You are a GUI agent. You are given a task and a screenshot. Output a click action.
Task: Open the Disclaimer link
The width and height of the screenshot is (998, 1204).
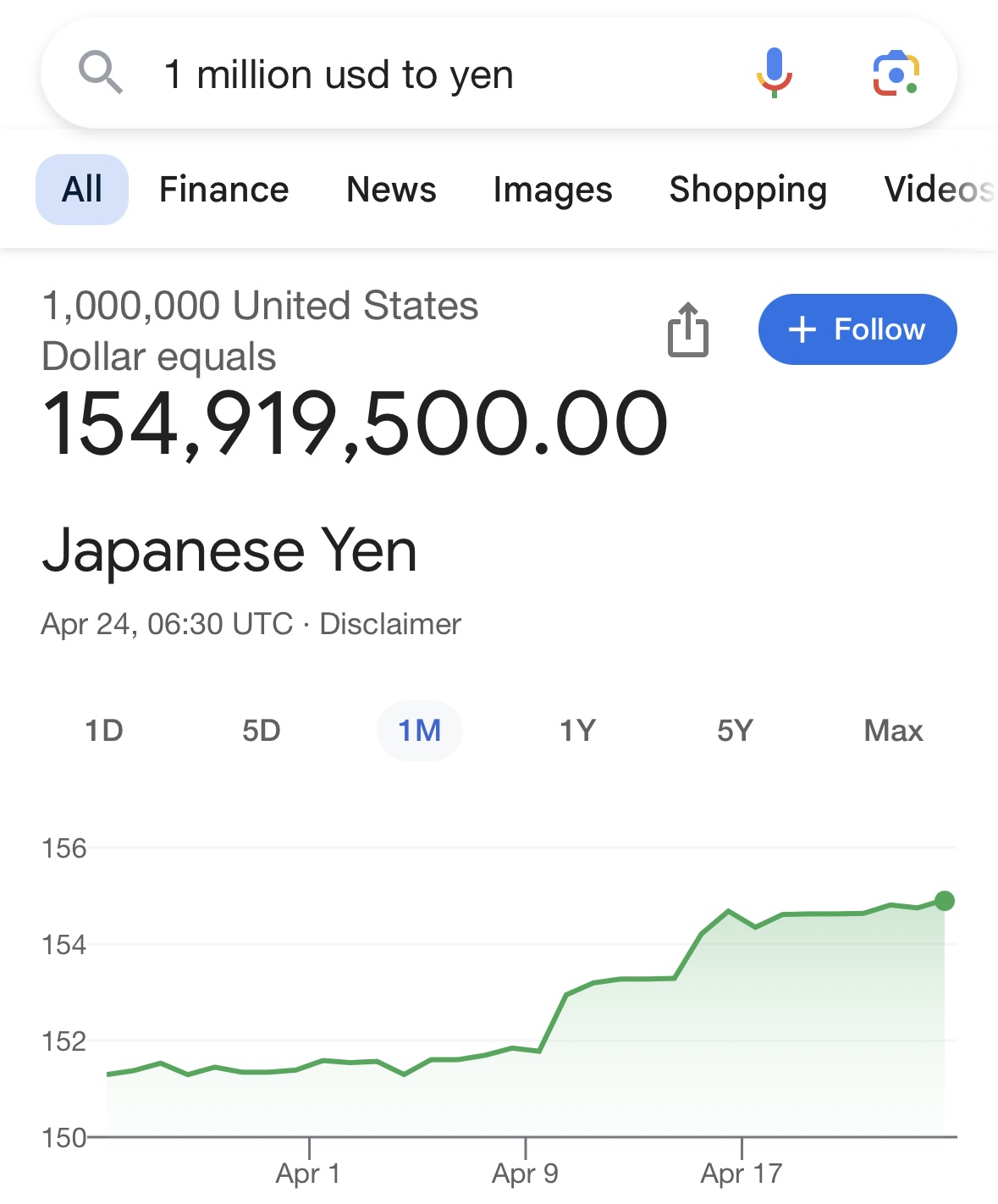pos(390,625)
